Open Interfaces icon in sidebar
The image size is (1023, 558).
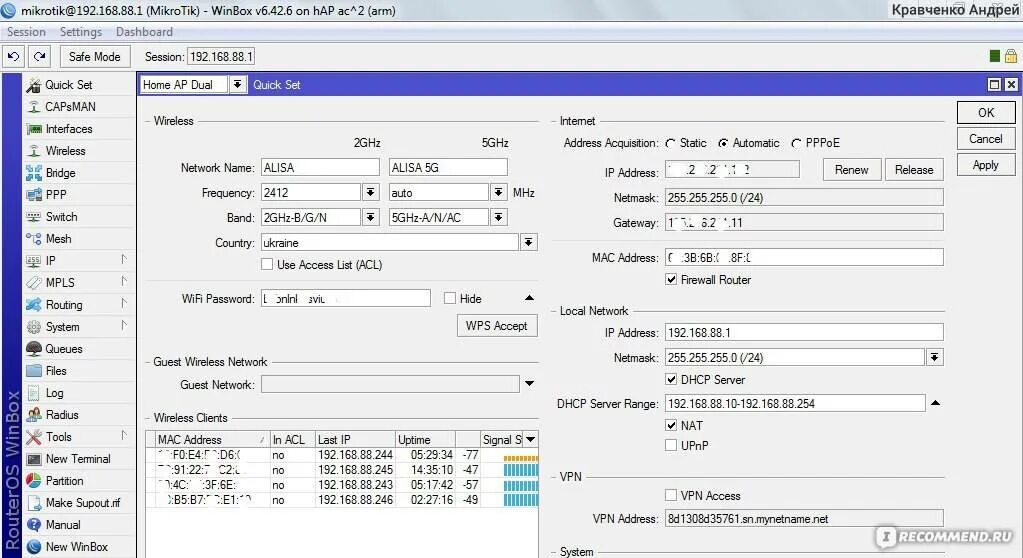coord(33,129)
